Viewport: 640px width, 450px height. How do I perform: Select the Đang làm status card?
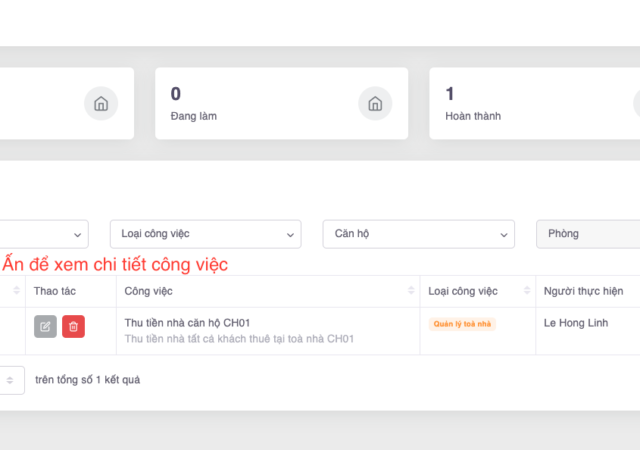281,103
